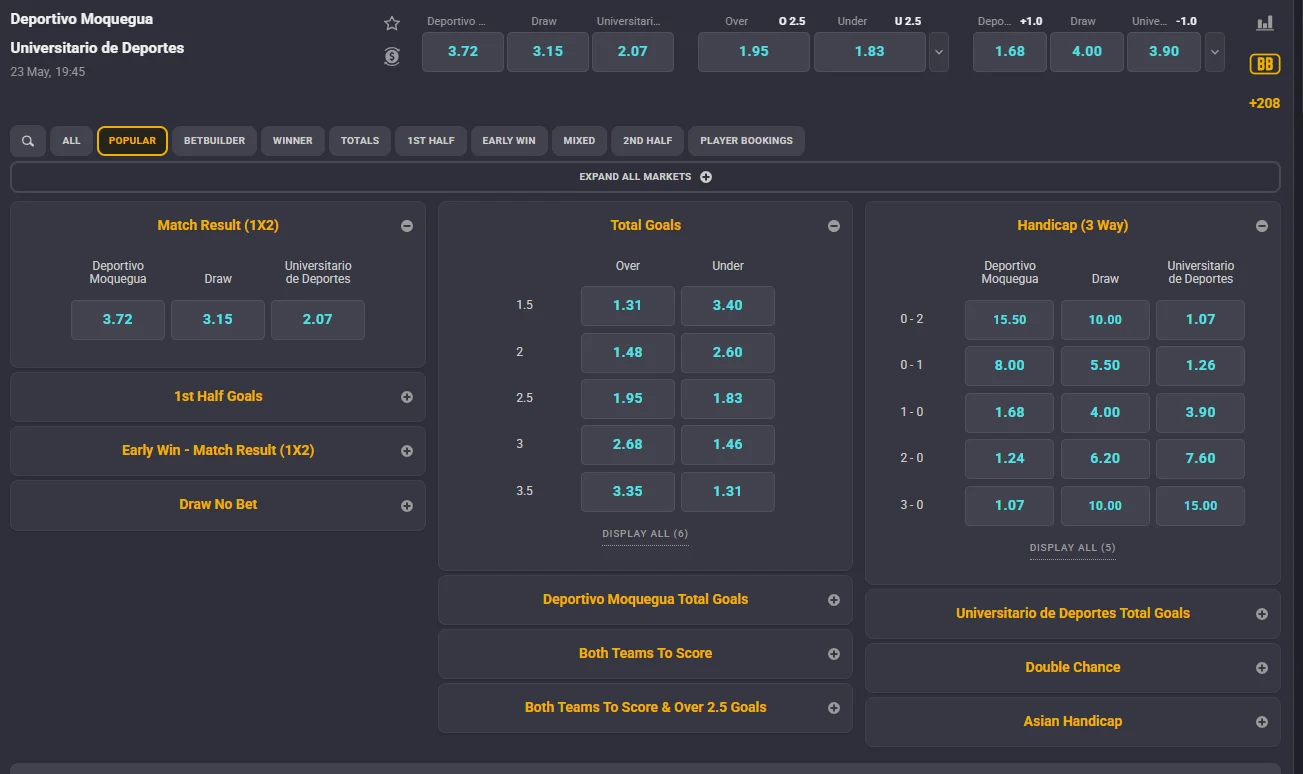Pick Draw 3.15 in Match Result panel
Viewport: 1303px width, 774px height.
pos(218,320)
